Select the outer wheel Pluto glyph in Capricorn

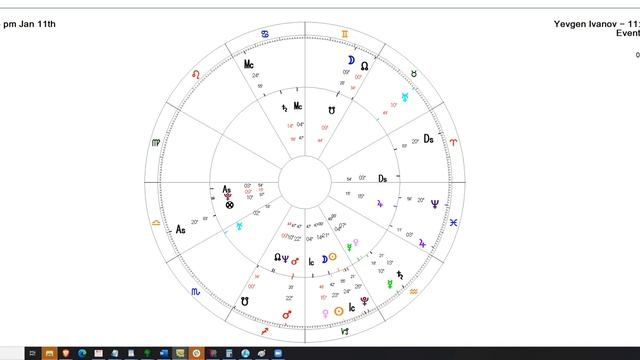tap(364, 301)
